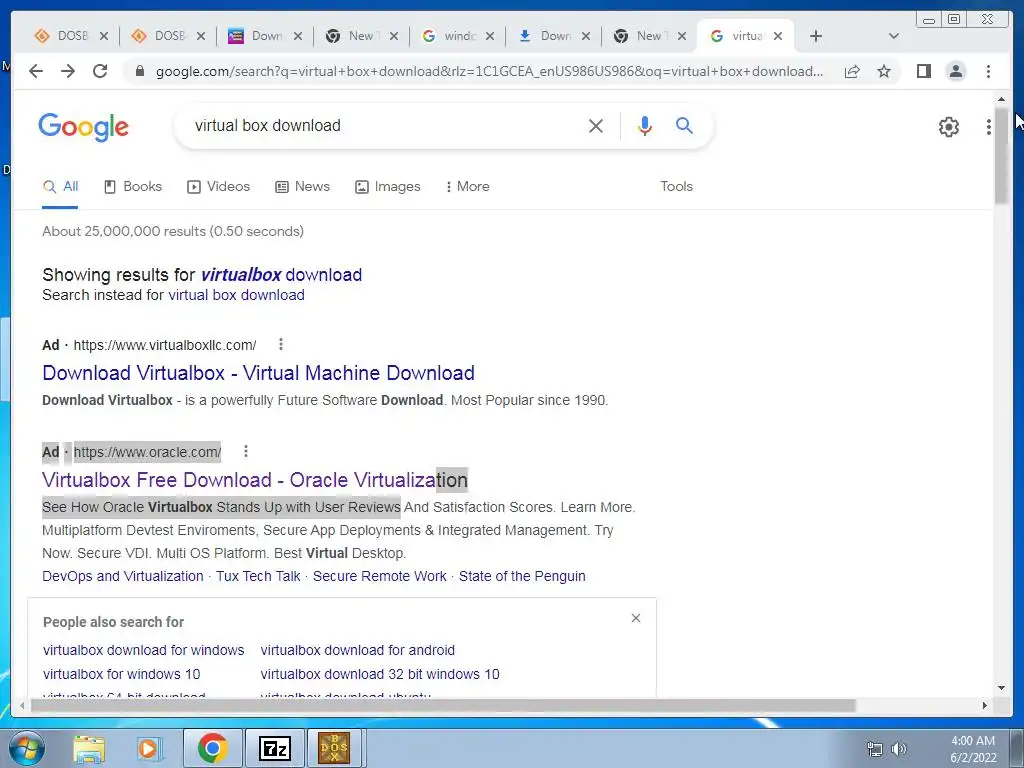
Task: Select the Videos results tab
Action: pos(218,186)
